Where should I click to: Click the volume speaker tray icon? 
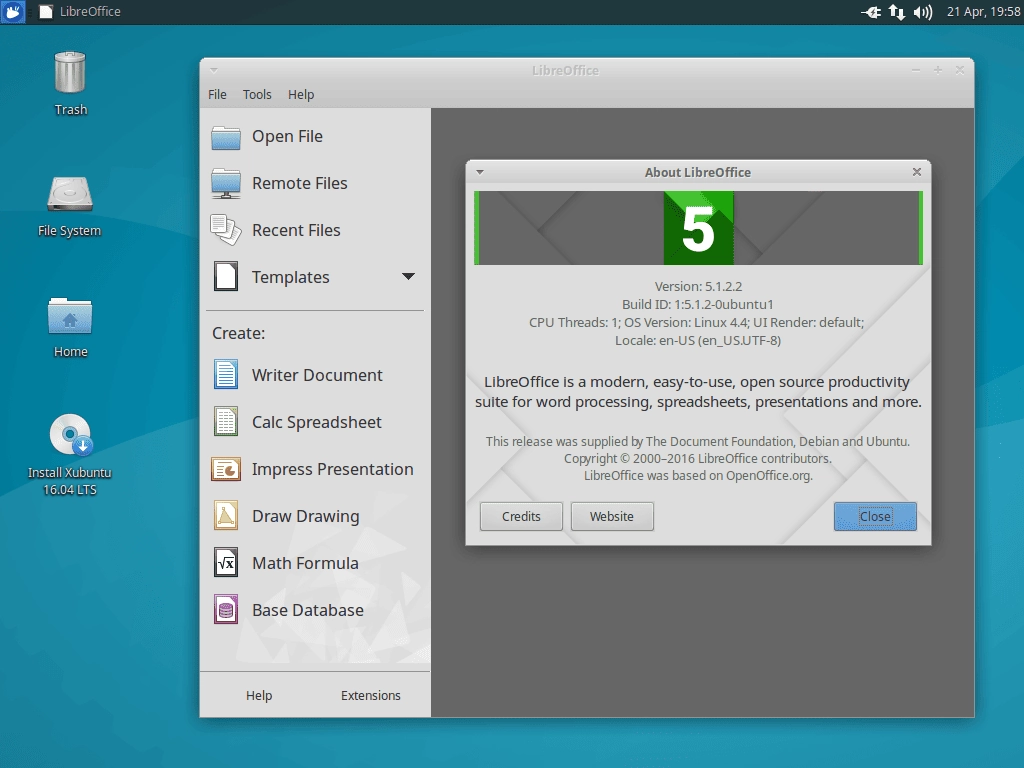(x=923, y=12)
